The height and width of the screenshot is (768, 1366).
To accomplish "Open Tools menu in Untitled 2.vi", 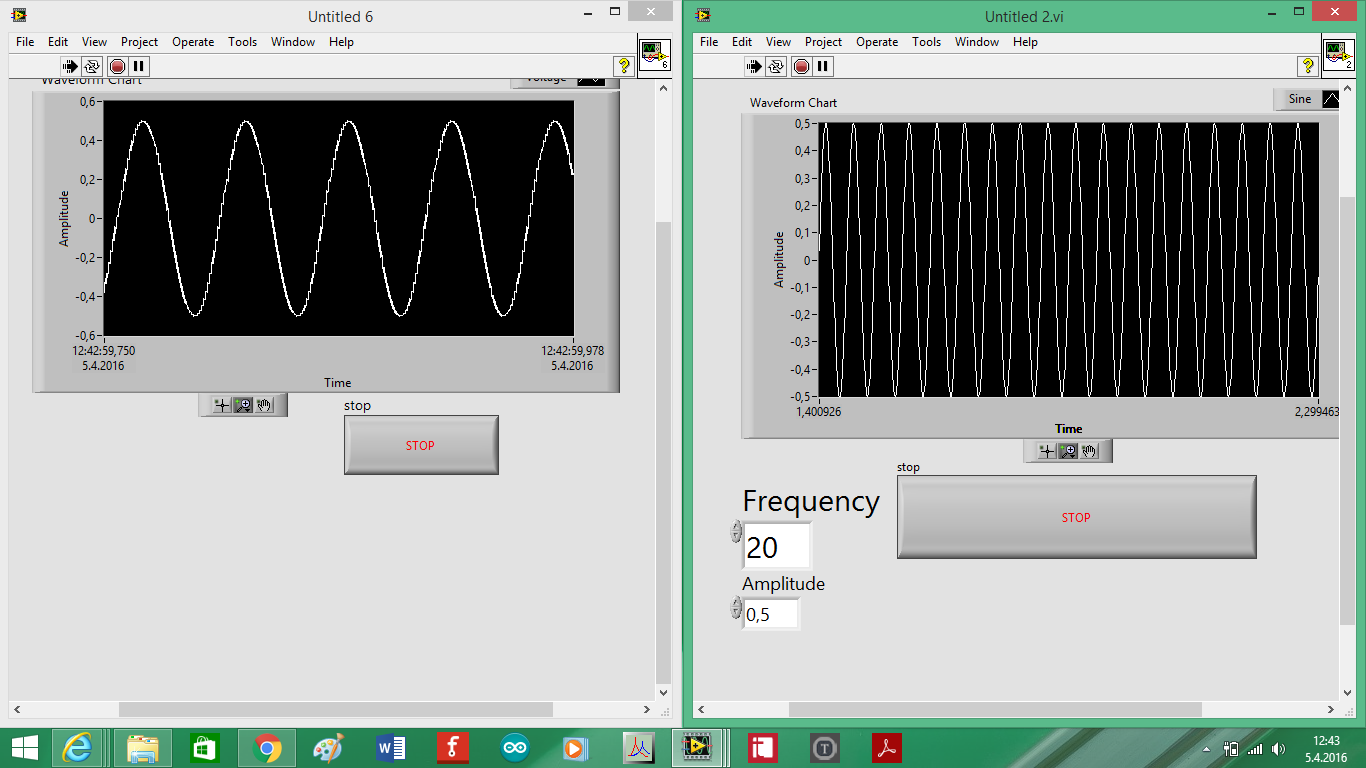I will (x=927, y=42).
